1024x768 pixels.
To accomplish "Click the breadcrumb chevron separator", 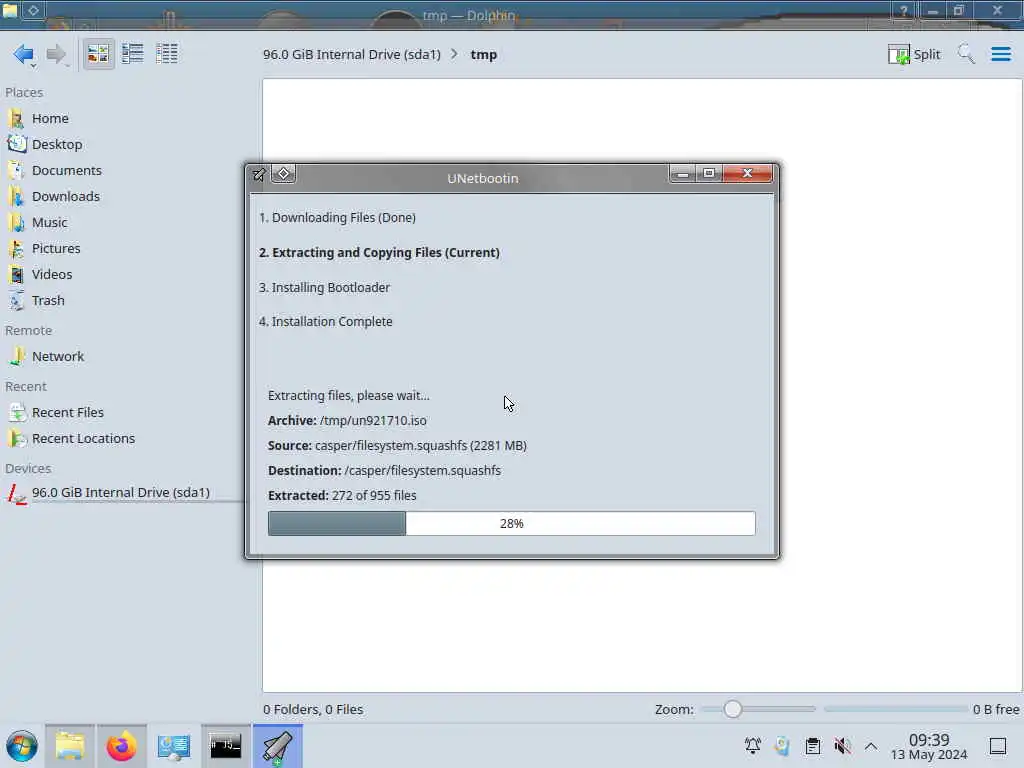I will (455, 54).
